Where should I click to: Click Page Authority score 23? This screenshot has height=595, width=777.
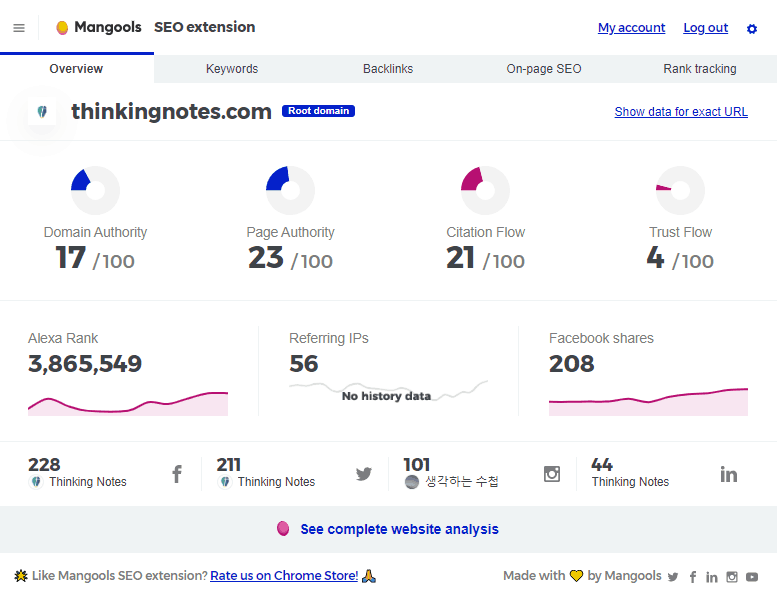pos(266,258)
